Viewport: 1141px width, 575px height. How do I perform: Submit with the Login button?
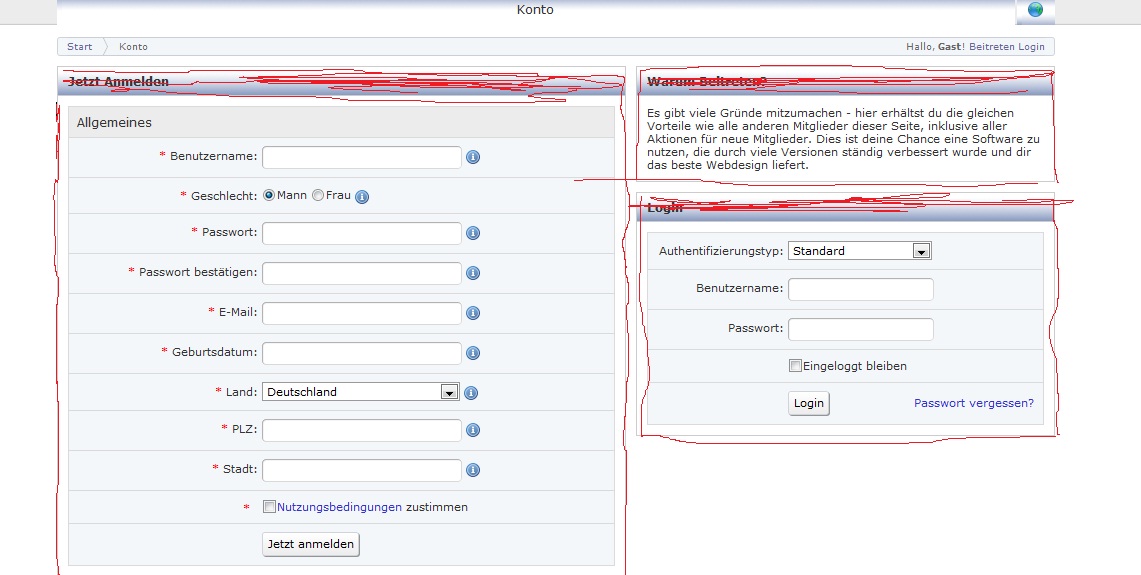pyautogui.click(x=808, y=402)
